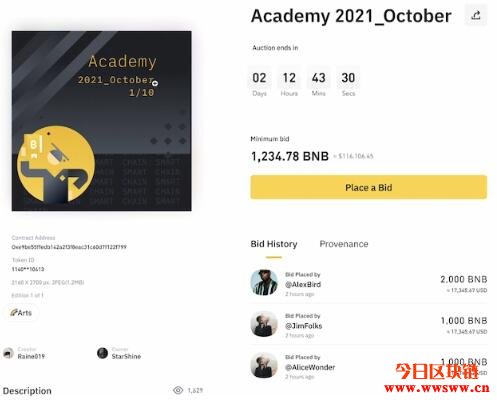Click the Place a Bid button
Viewport: 497px width, 400px height.
[368, 187]
